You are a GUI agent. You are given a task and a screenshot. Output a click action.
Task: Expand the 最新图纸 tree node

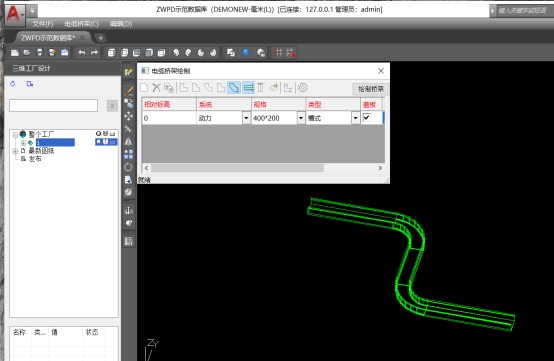(15, 151)
